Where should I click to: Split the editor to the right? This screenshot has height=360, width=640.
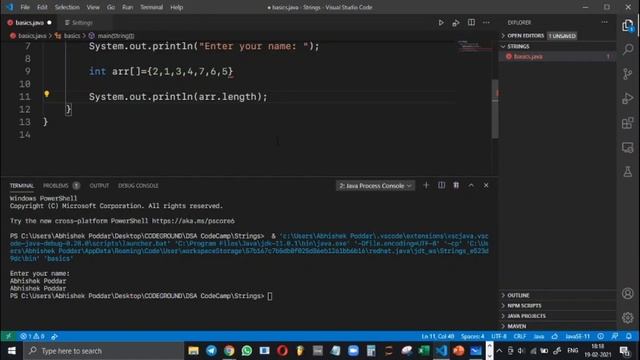pos(471,22)
